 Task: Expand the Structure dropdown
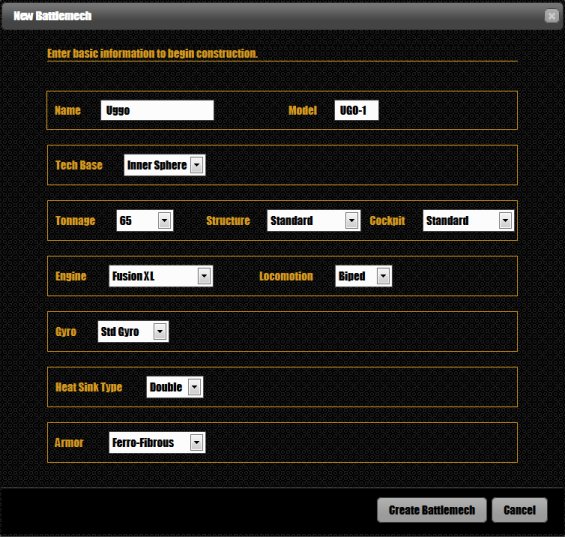313,221
